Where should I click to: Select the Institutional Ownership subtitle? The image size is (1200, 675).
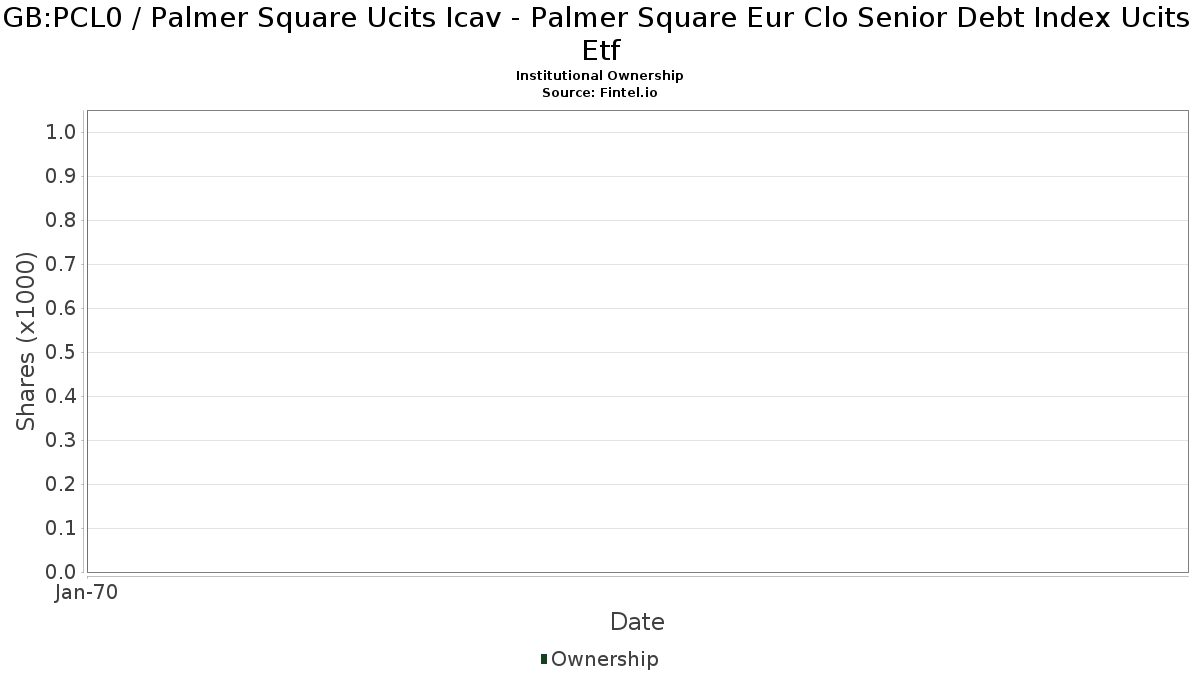[x=600, y=76]
